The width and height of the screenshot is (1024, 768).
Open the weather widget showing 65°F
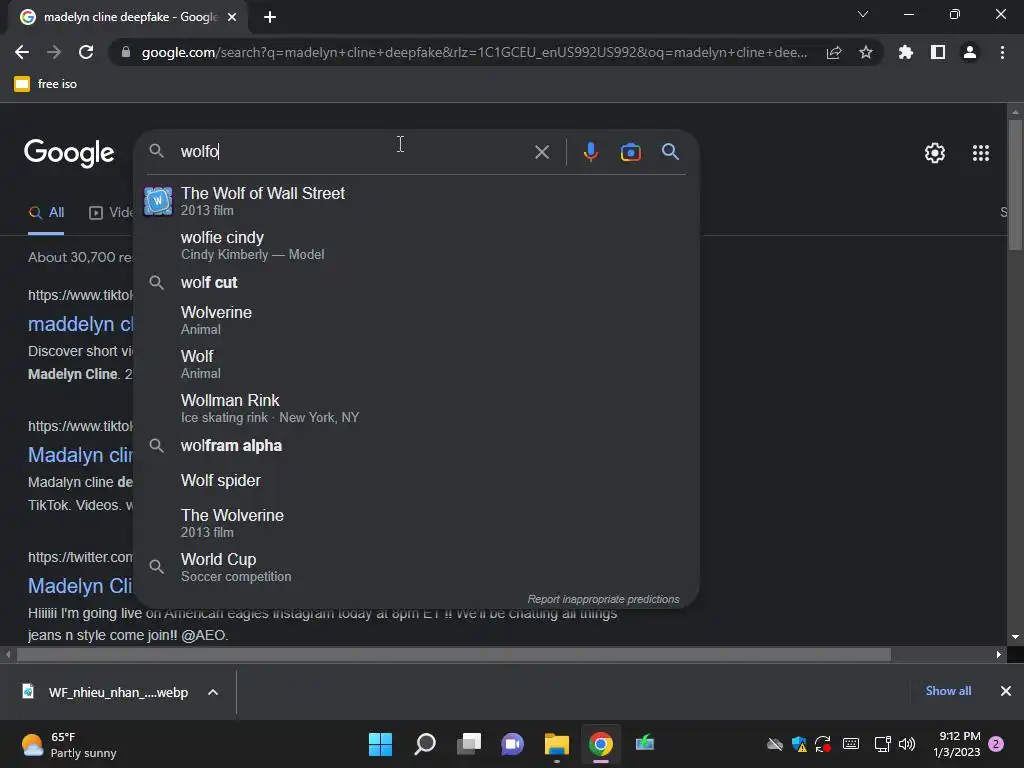69,744
